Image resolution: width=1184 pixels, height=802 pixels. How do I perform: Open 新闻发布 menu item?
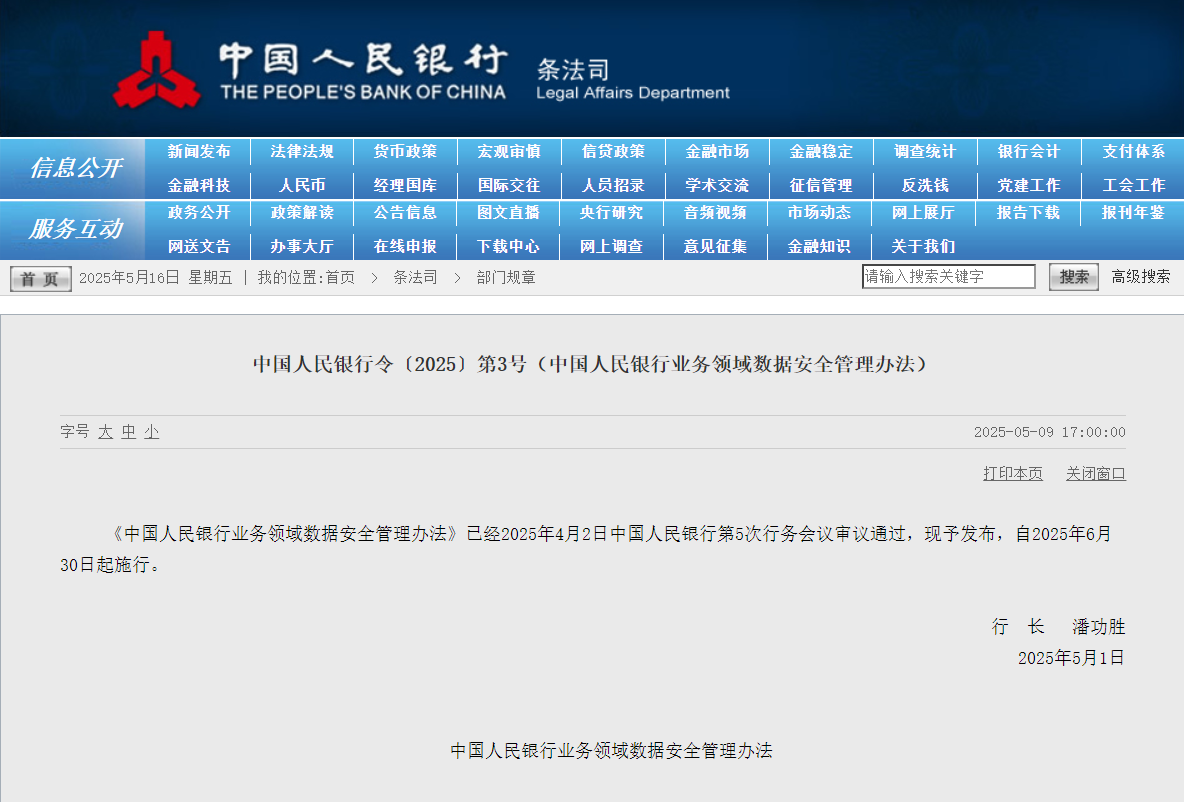199,152
